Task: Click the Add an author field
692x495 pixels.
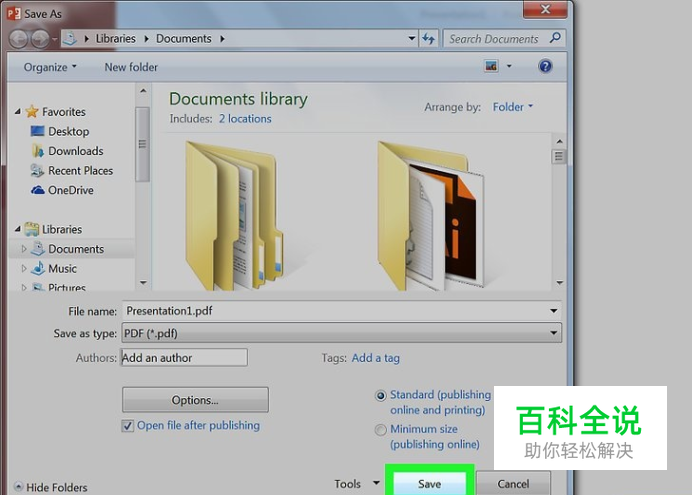Action: point(184,358)
